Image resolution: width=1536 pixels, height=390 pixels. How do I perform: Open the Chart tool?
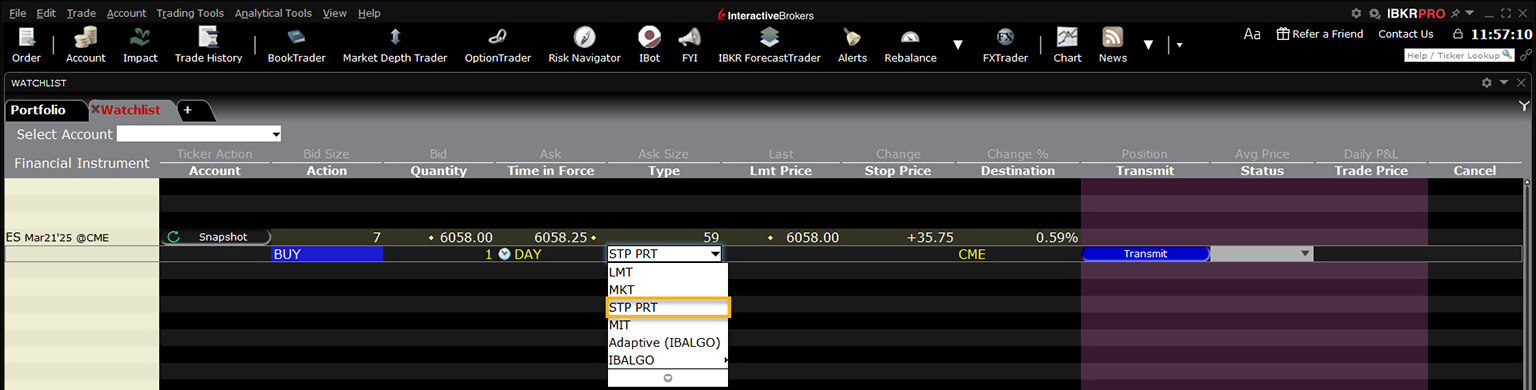click(x=1067, y=46)
